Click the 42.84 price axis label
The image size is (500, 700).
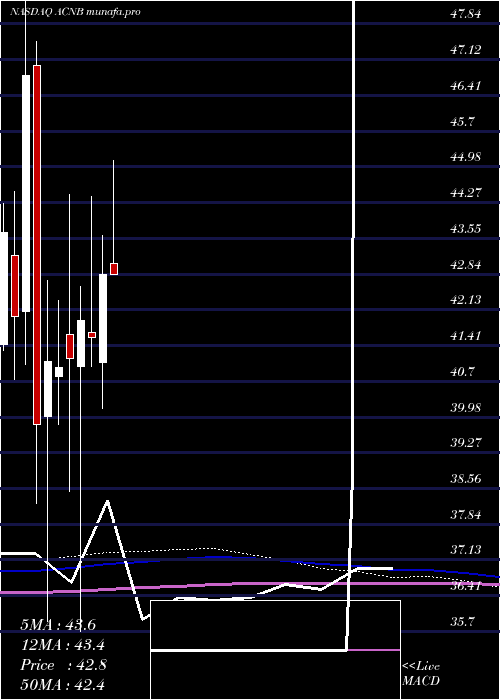click(465, 265)
